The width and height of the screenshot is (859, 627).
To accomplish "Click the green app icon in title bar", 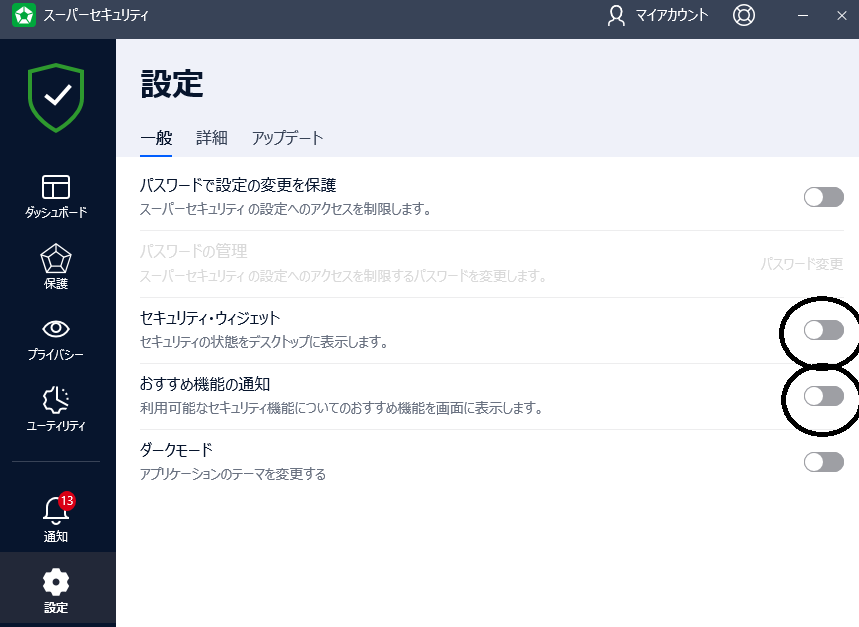I will (21, 16).
